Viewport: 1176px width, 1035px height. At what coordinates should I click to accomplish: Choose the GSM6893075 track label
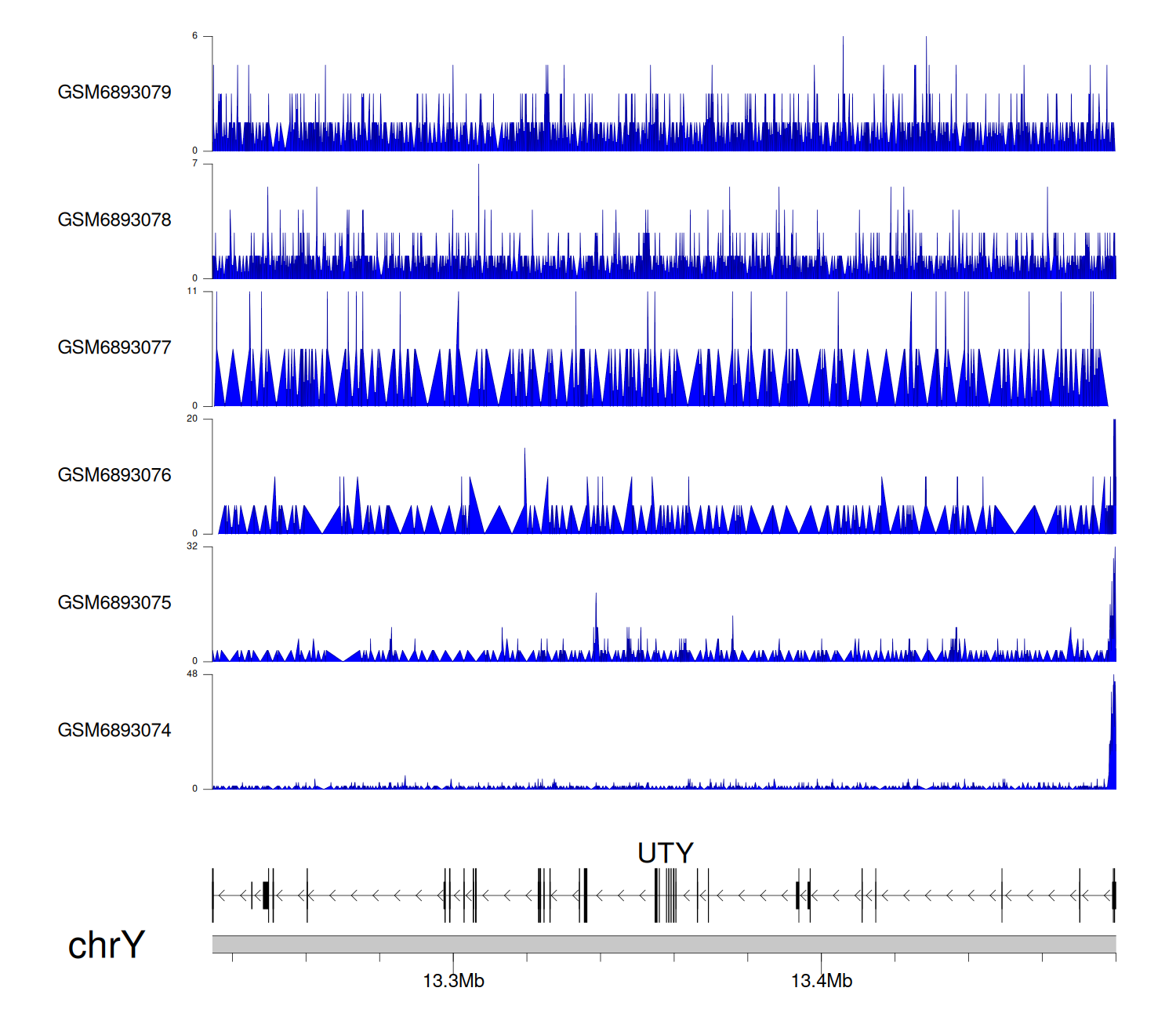[x=114, y=603]
